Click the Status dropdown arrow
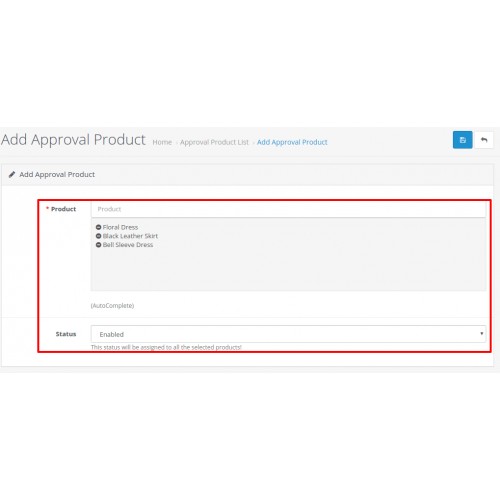The width and height of the screenshot is (500, 500). click(481, 334)
